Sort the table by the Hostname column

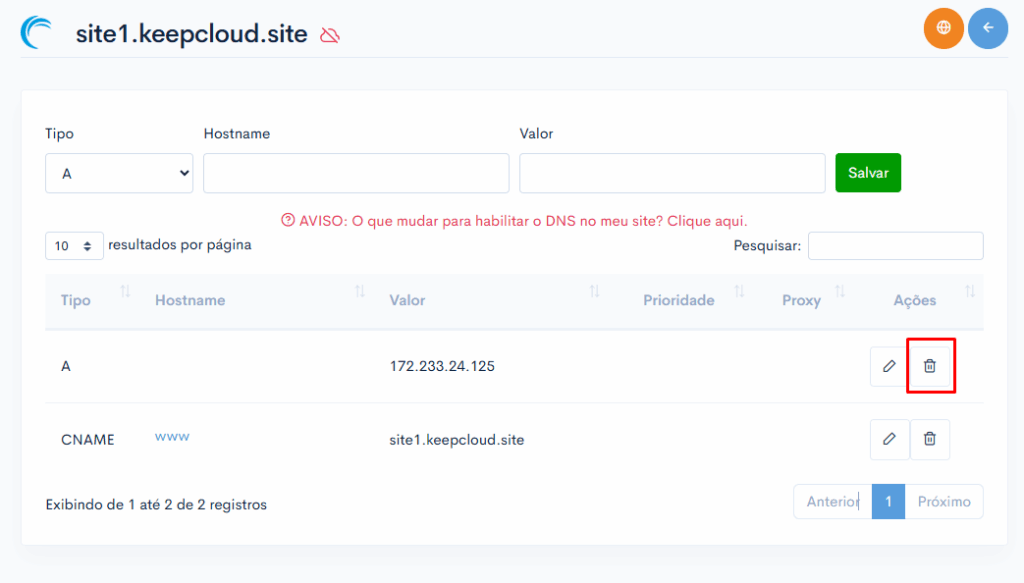coord(360,291)
